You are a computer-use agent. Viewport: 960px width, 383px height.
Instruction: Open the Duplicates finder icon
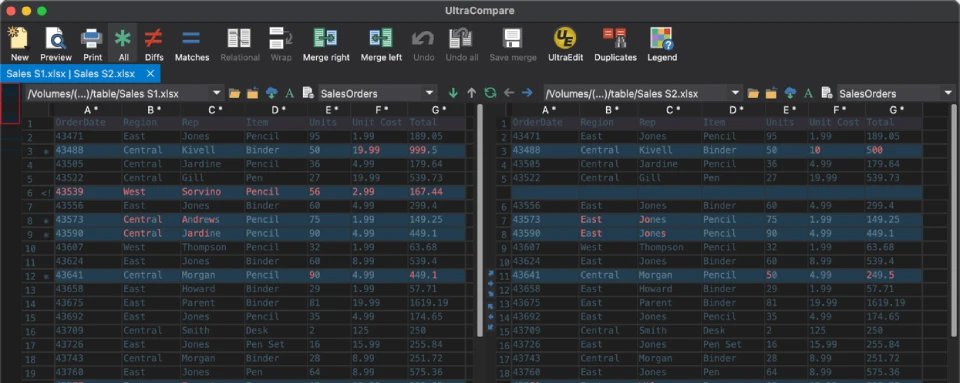tap(615, 43)
